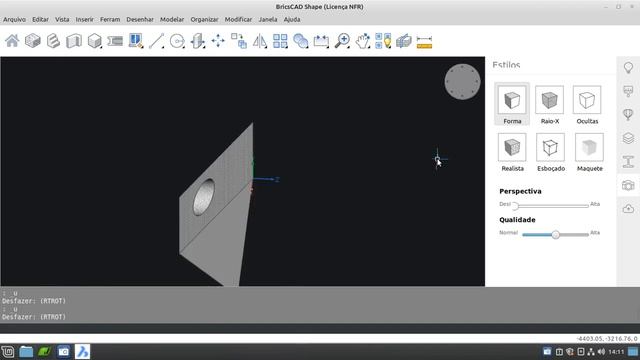The height and width of the screenshot is (360, 640).
Task: Select the box solid tool icon
Action: point(33,41)
